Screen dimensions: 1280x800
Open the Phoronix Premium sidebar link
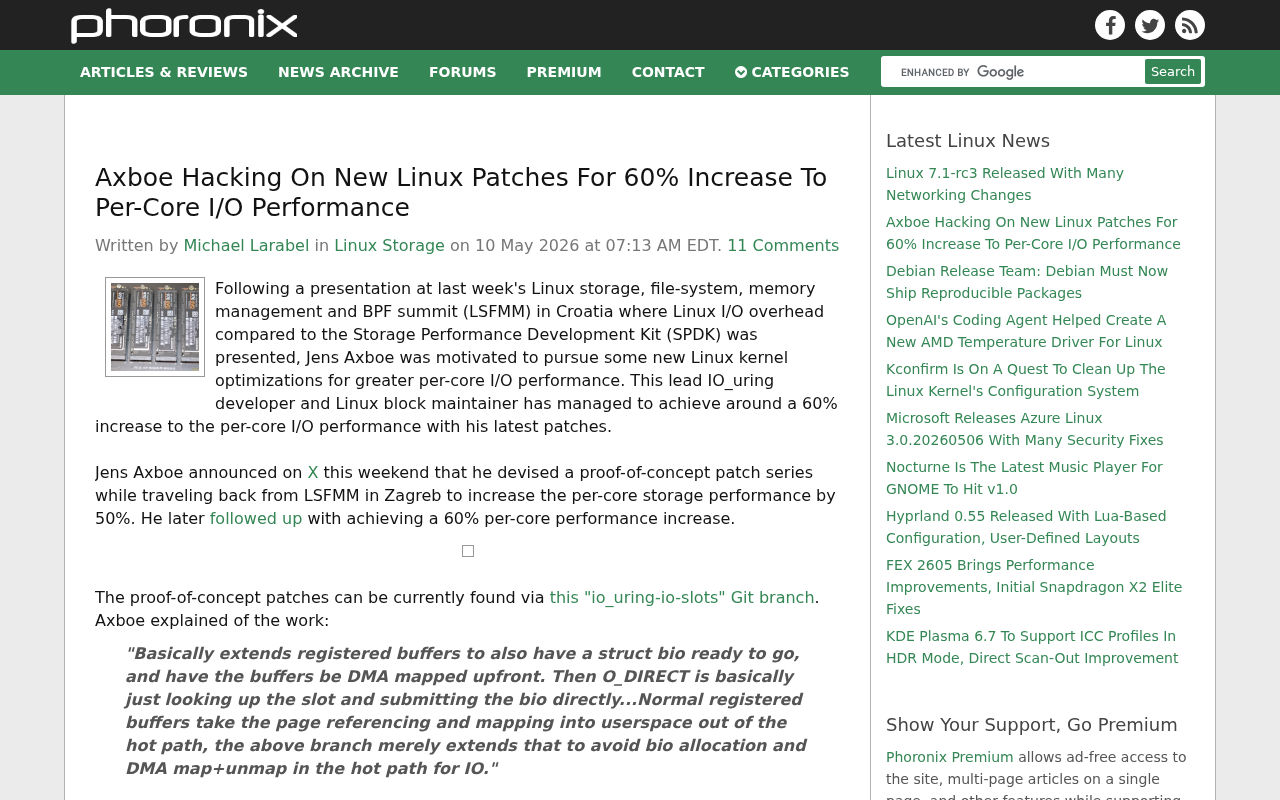(x=950, y=757)
